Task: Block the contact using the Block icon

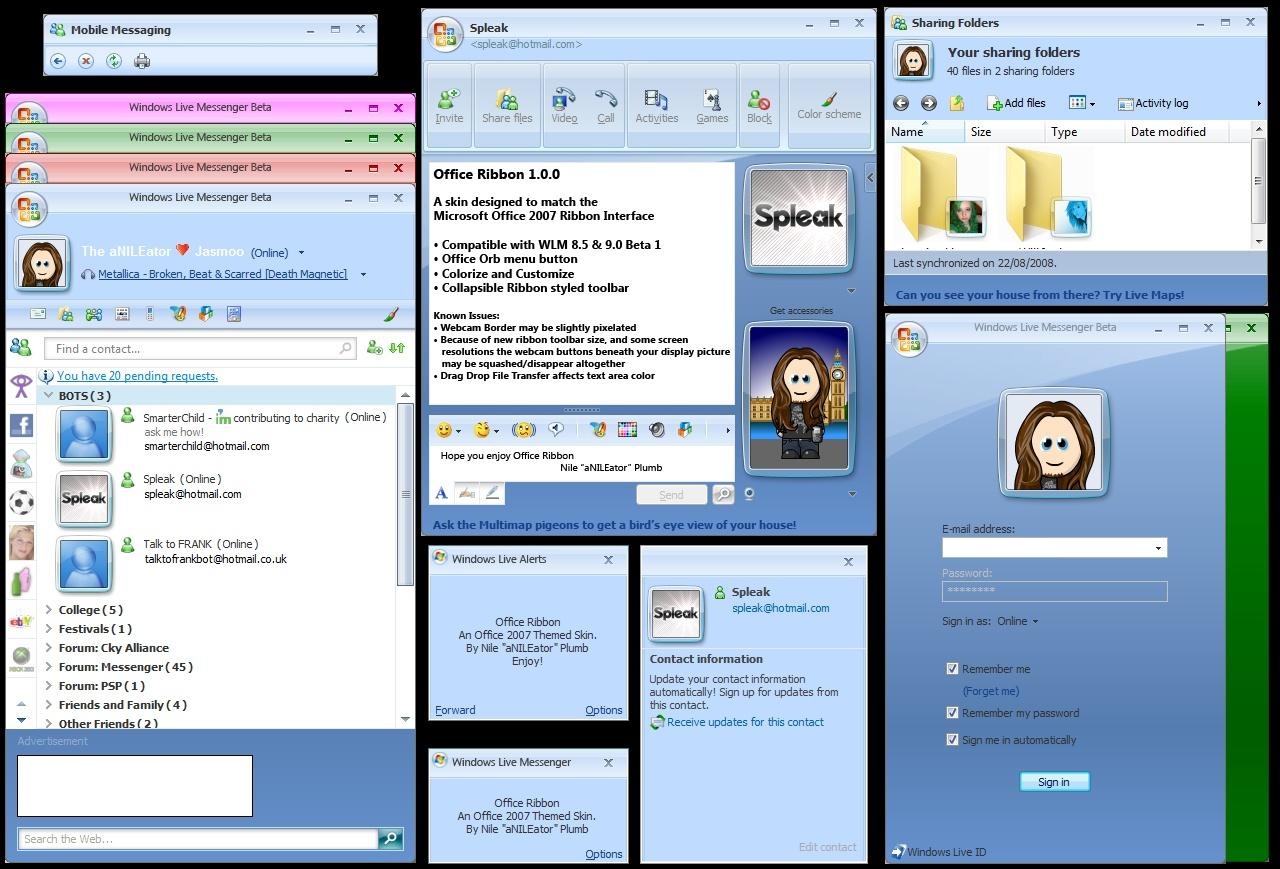Action: (x=759, y=105)
